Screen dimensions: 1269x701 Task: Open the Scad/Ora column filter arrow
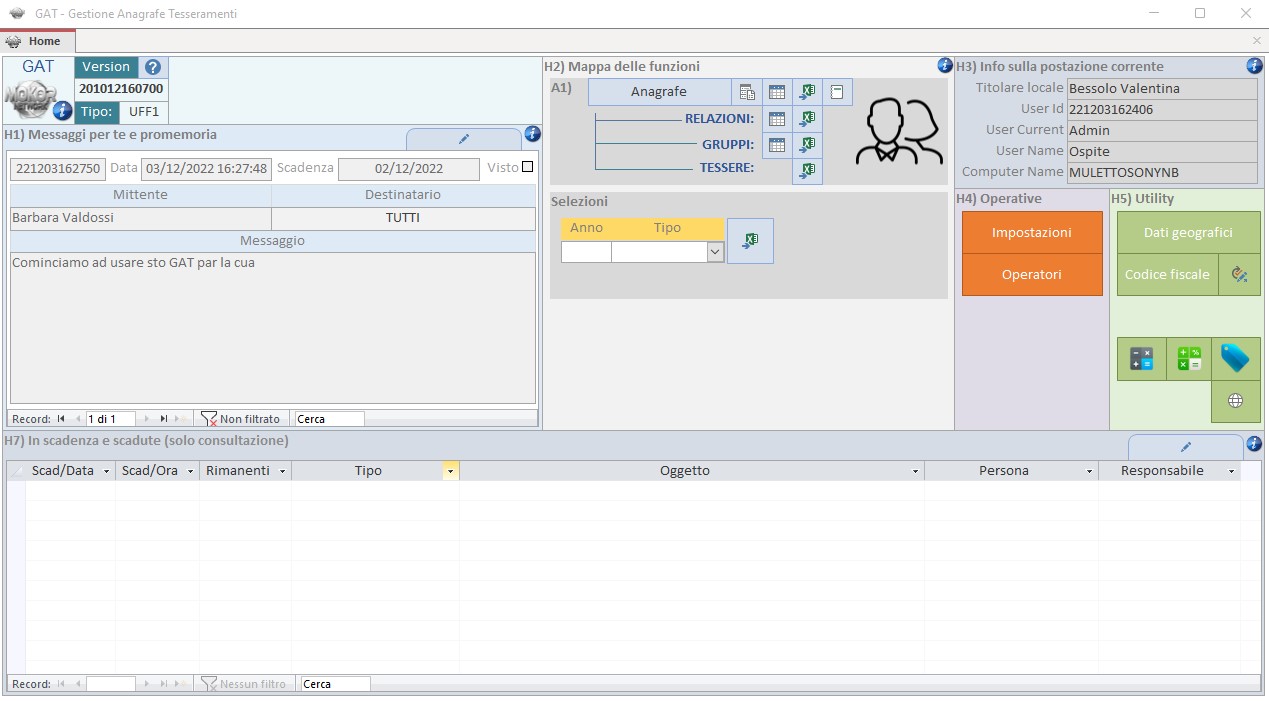[x=190, y=471]
